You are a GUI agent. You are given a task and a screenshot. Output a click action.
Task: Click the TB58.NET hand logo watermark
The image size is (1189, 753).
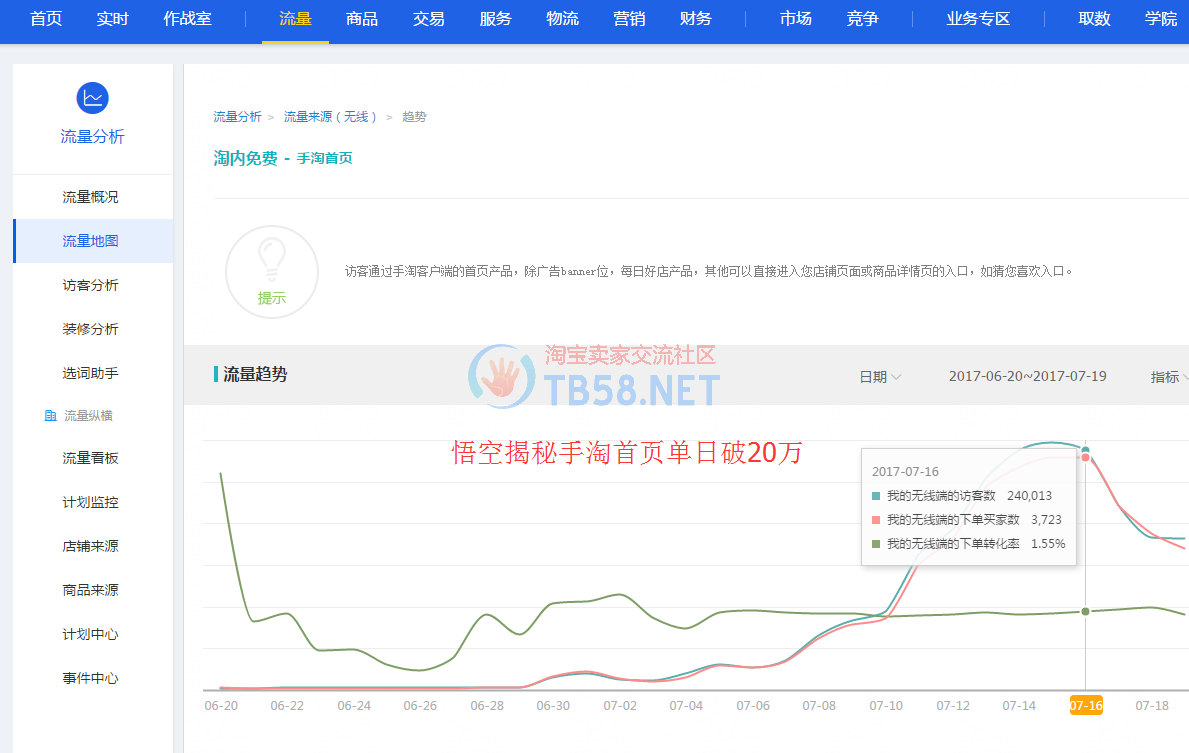point(502,379)
